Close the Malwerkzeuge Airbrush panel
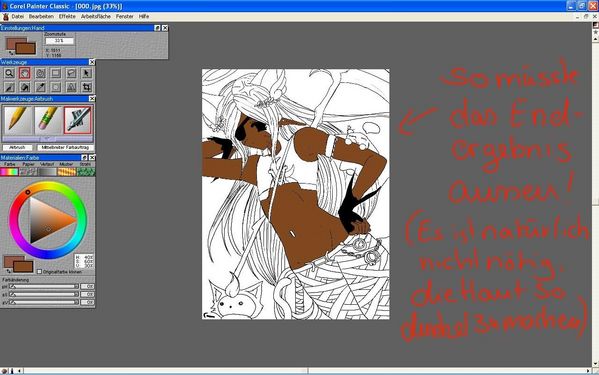599x375 pixels. 92,99
